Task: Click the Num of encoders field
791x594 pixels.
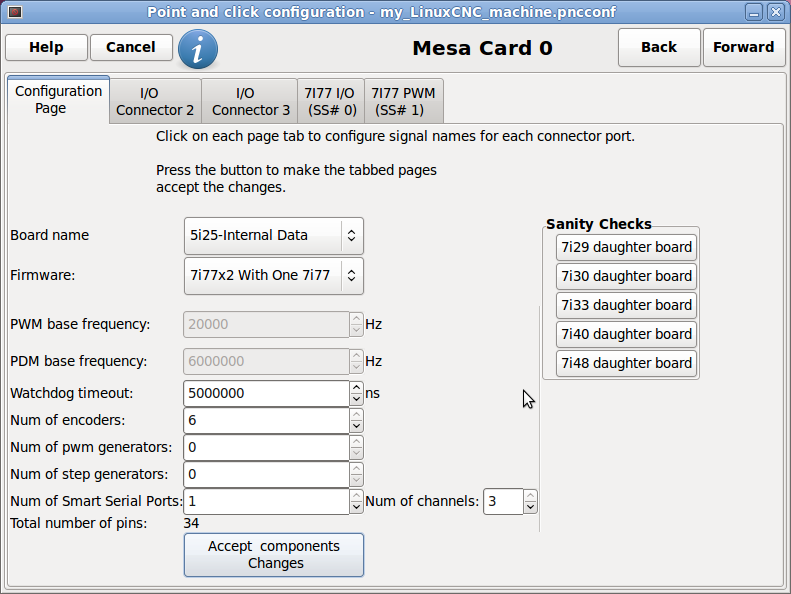Action: pyautogui.click(x=266, y=420)
